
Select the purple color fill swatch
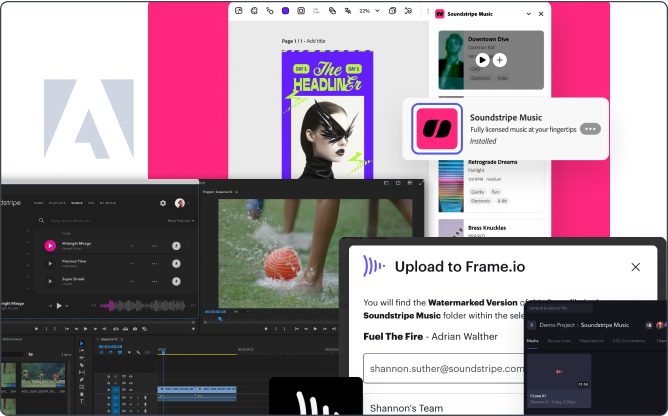tap(285, 11)
